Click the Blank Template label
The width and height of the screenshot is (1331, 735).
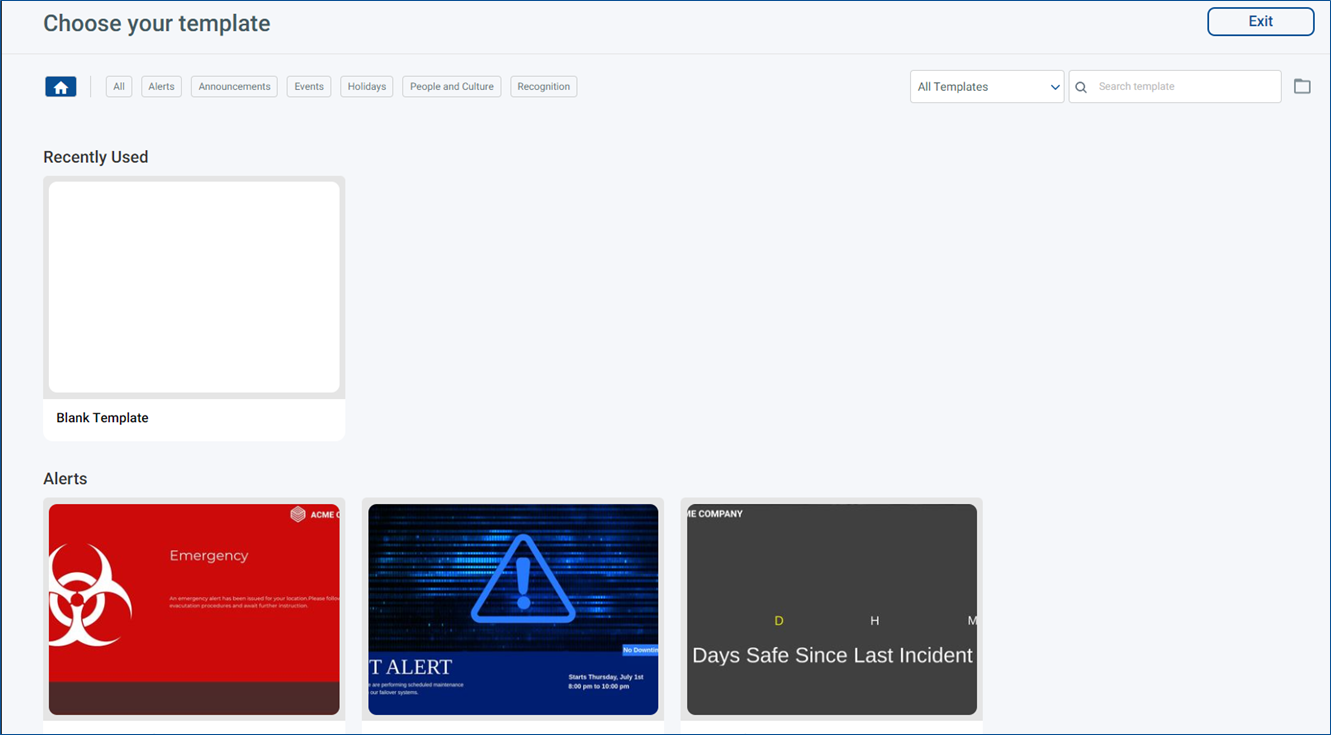point(102,418)
